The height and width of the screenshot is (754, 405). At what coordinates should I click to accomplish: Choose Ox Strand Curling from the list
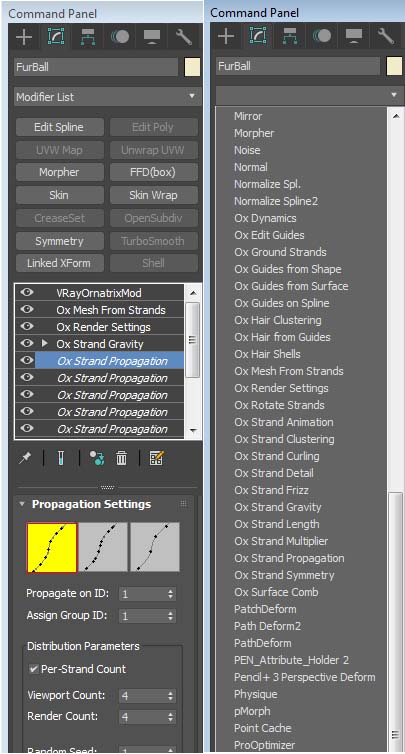tap(277, 456)
